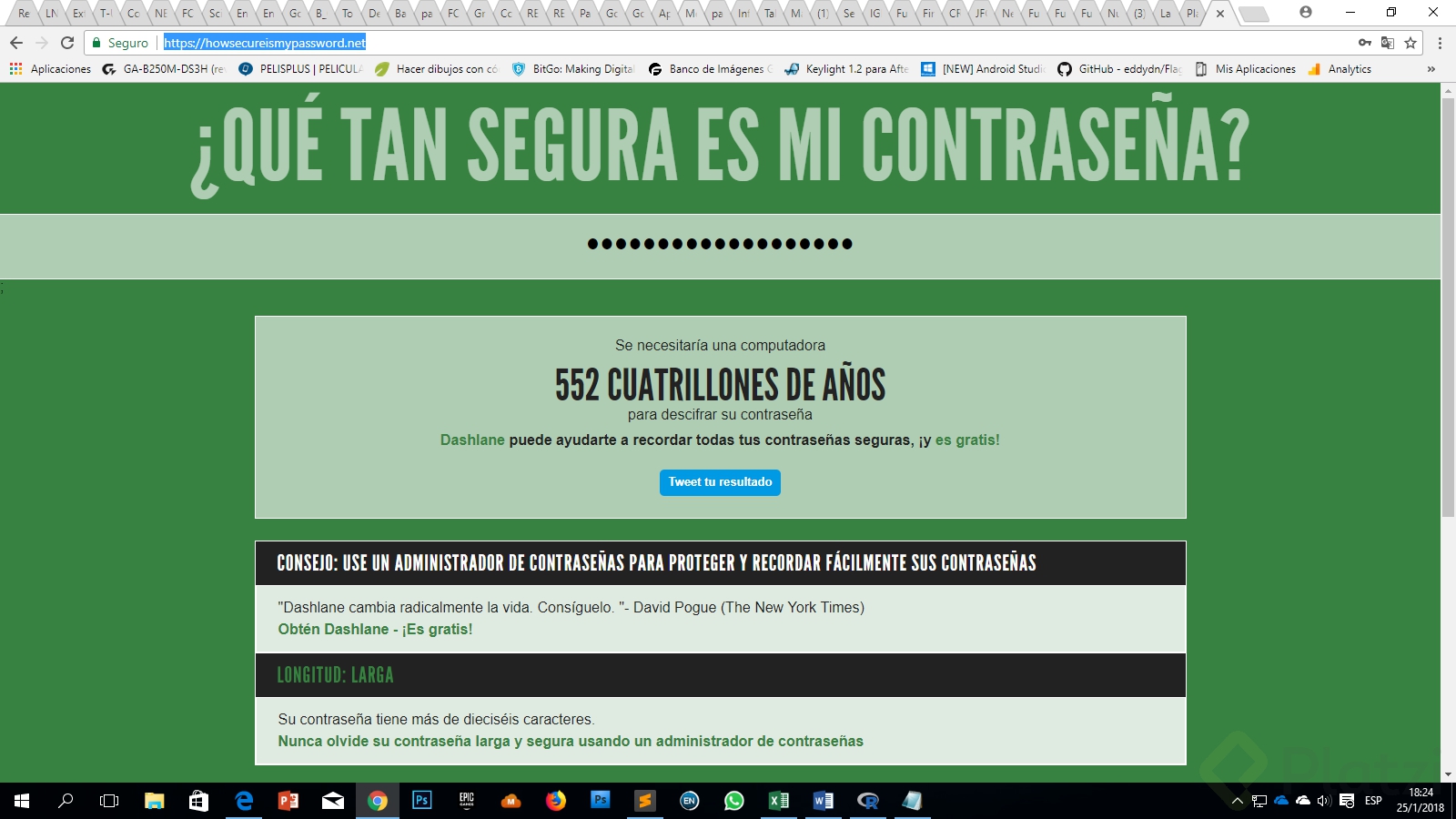The image size is (1456, 819).
Task: Click the ESP language indicator
Action: pos(1373,801)
